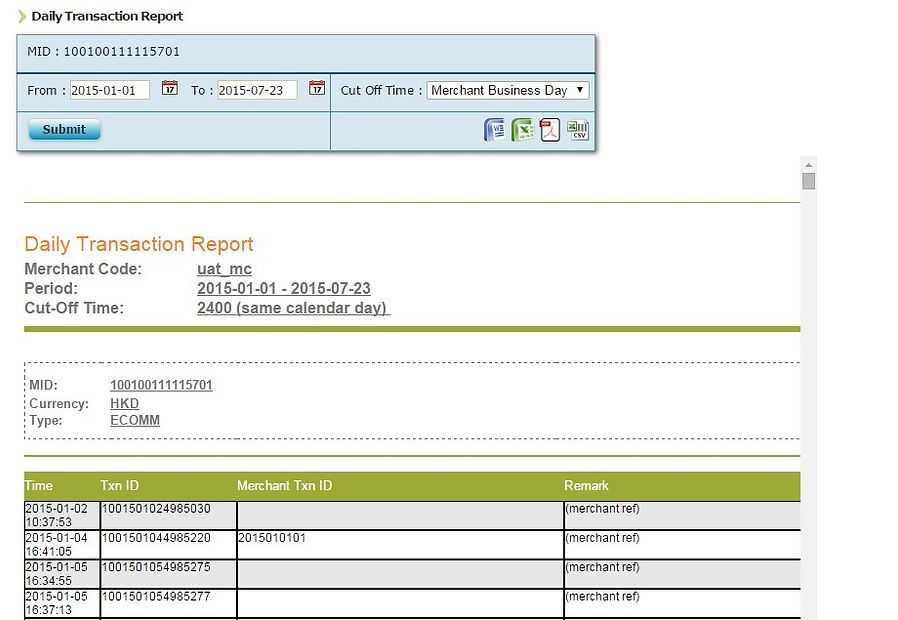Submit the report date range
The width and height of the screenshot is (898, 620).
coord(64,129)
